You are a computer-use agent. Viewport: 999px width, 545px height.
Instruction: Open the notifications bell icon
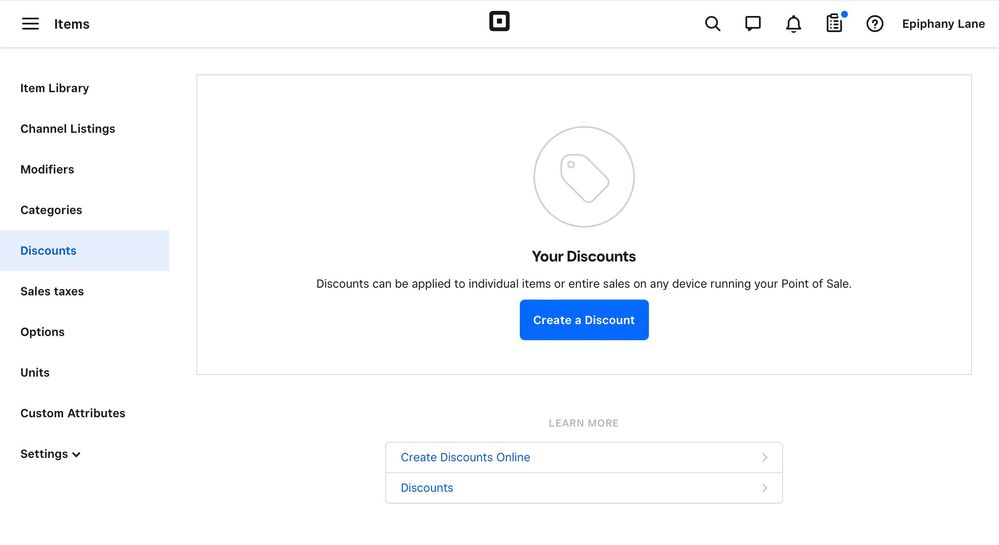793,24
